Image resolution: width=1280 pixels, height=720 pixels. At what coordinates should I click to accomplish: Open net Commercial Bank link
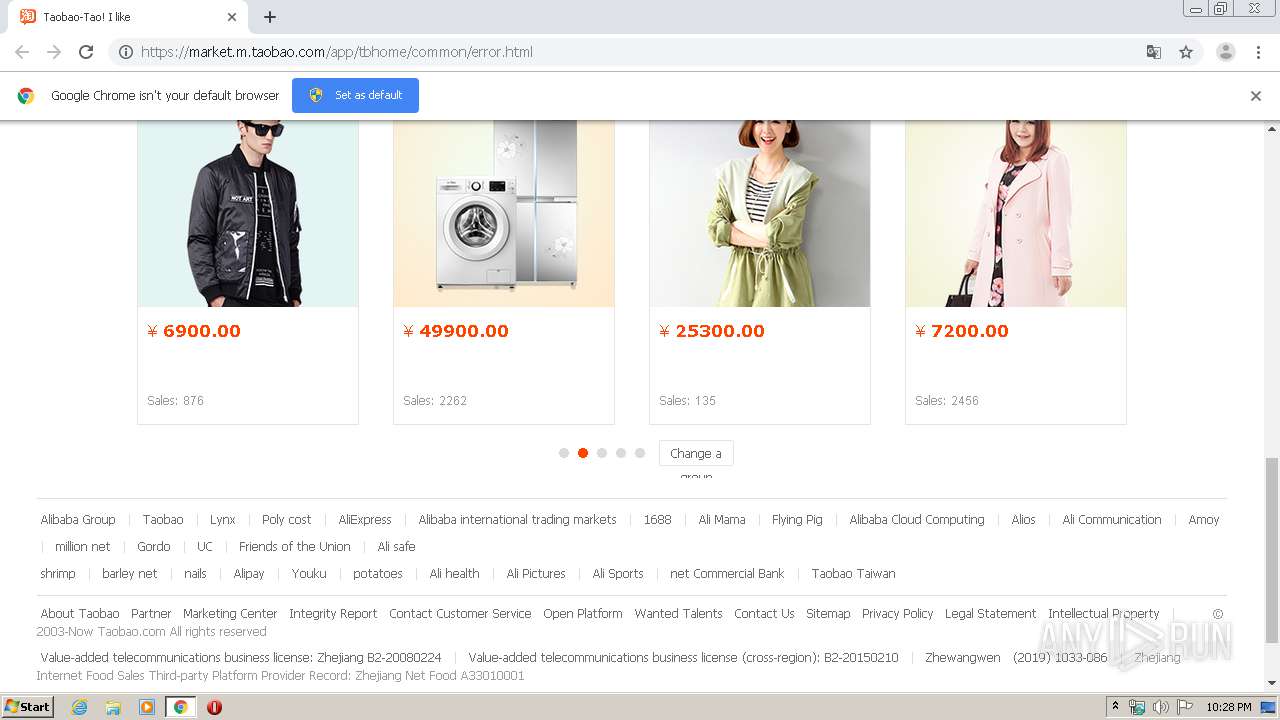[x=727, y=574]
